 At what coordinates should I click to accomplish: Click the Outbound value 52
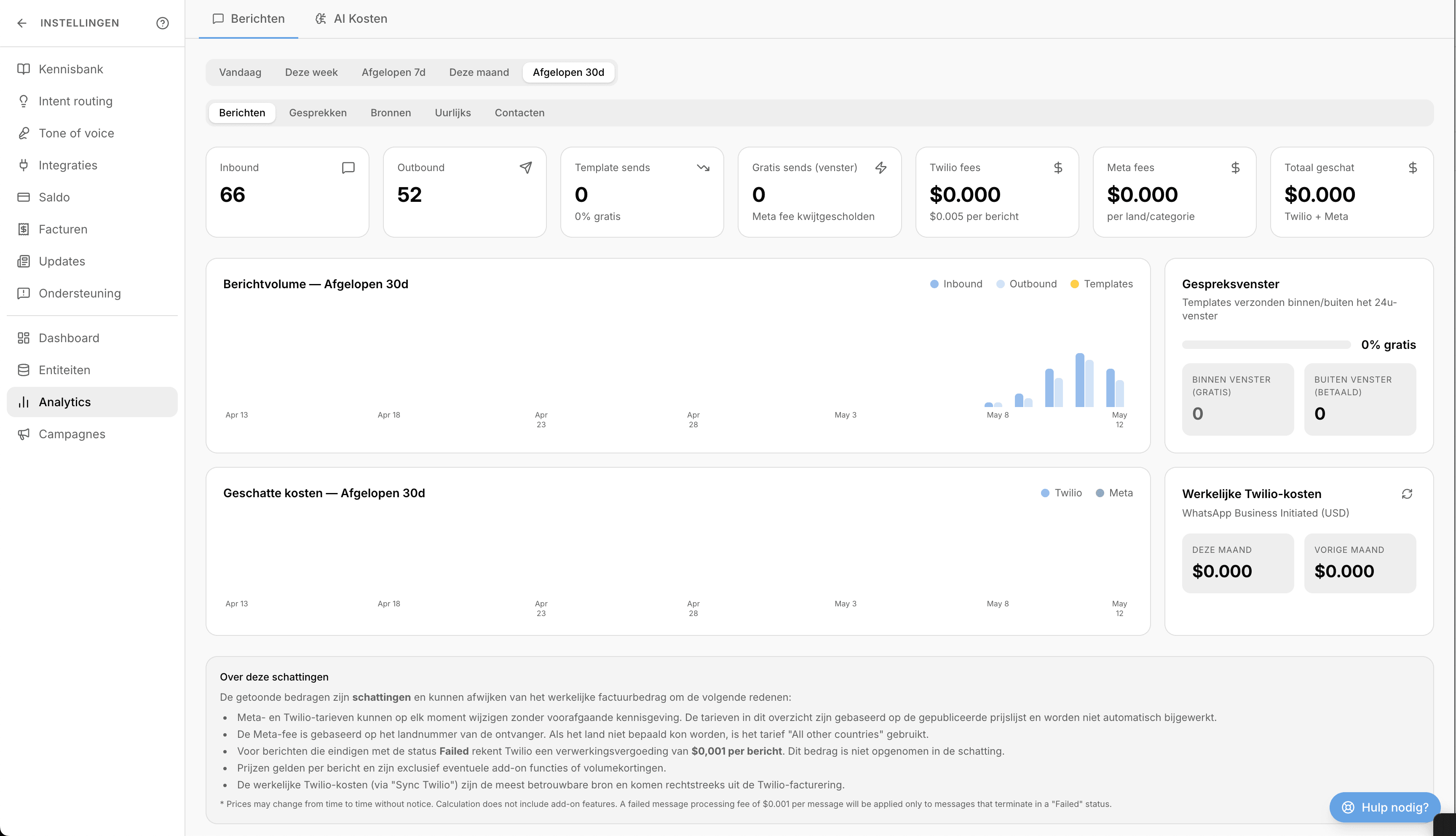(x=410, y=195)
